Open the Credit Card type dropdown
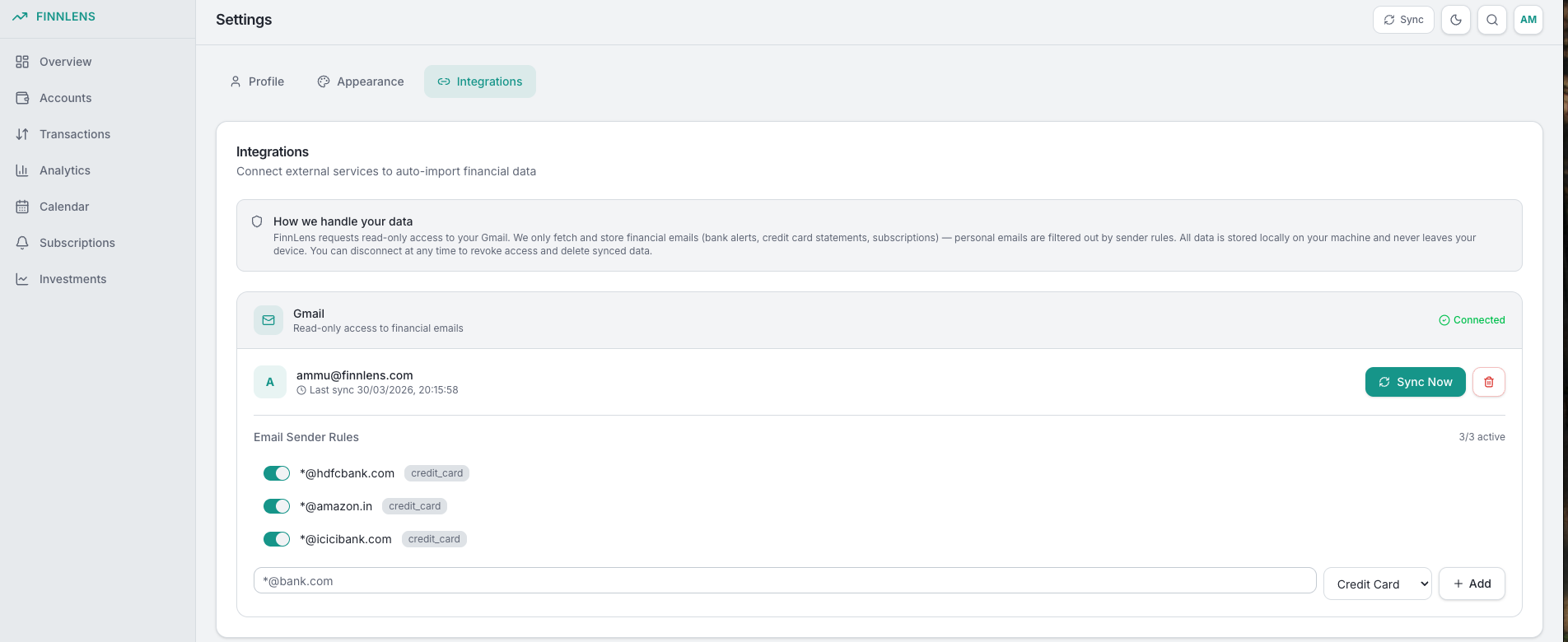This screenshot has height=642, width=1568. pyautogui.click(x=1378, y=584)
